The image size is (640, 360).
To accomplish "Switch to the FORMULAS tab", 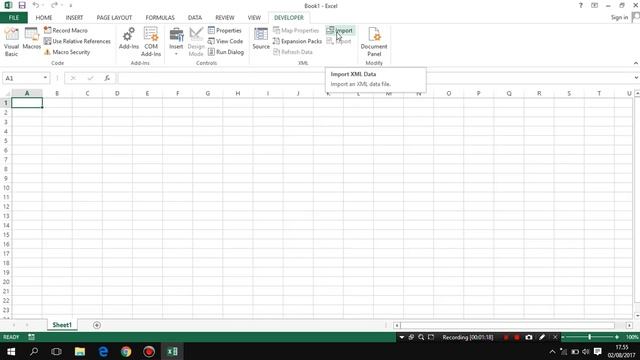I will [160, 18].
